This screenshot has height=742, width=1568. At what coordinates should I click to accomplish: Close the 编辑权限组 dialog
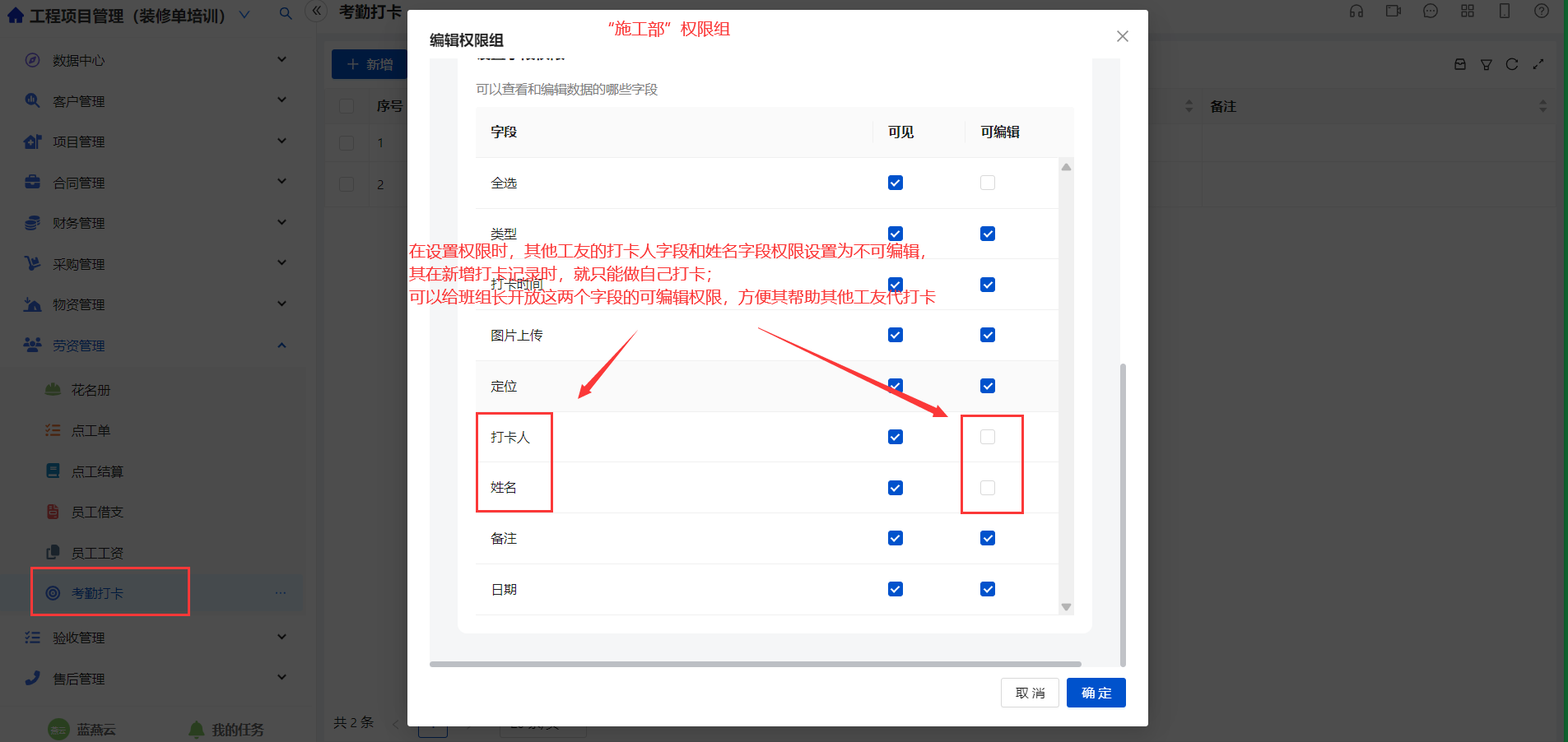[1123, 36]
